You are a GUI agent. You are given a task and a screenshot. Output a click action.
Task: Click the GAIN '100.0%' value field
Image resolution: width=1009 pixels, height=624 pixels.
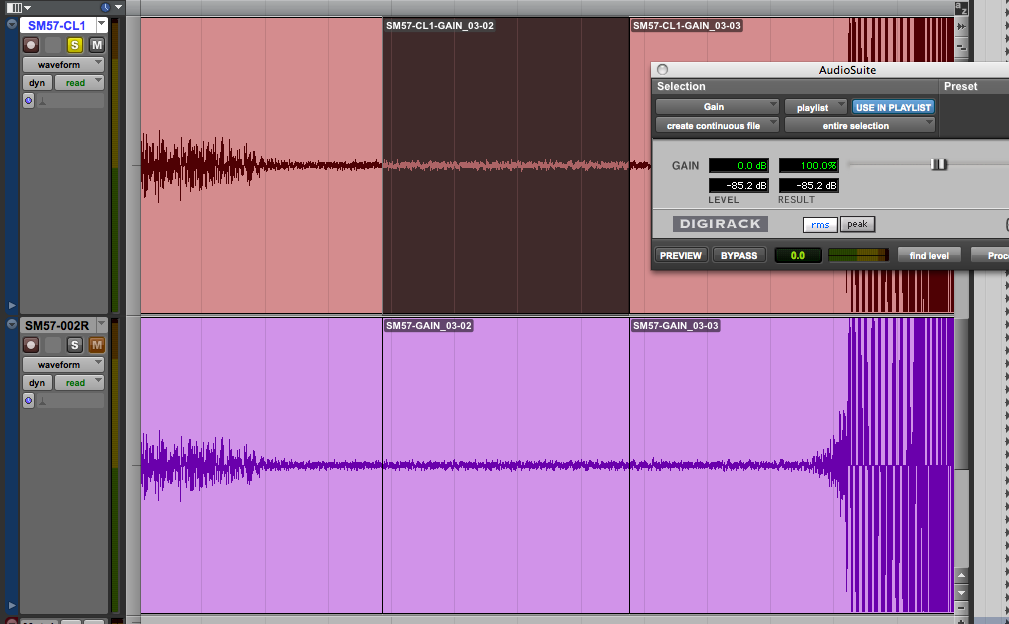click(x=809, y=165)
